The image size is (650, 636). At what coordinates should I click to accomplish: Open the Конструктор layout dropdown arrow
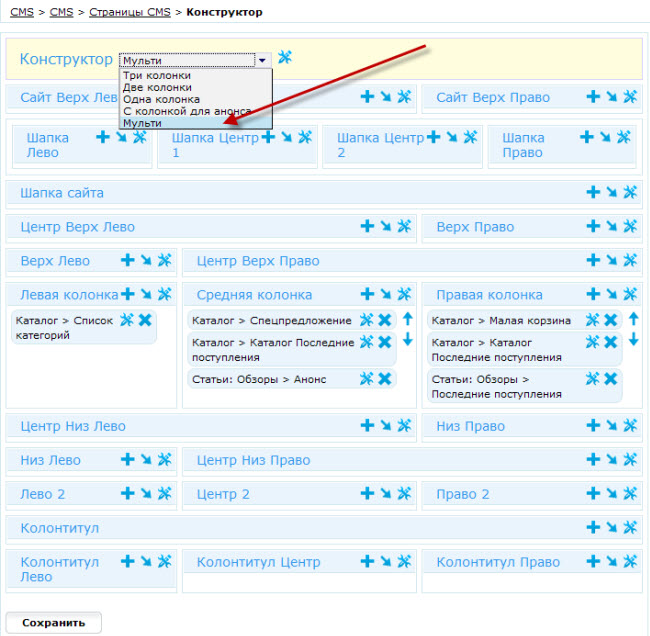tap(262, 60)
